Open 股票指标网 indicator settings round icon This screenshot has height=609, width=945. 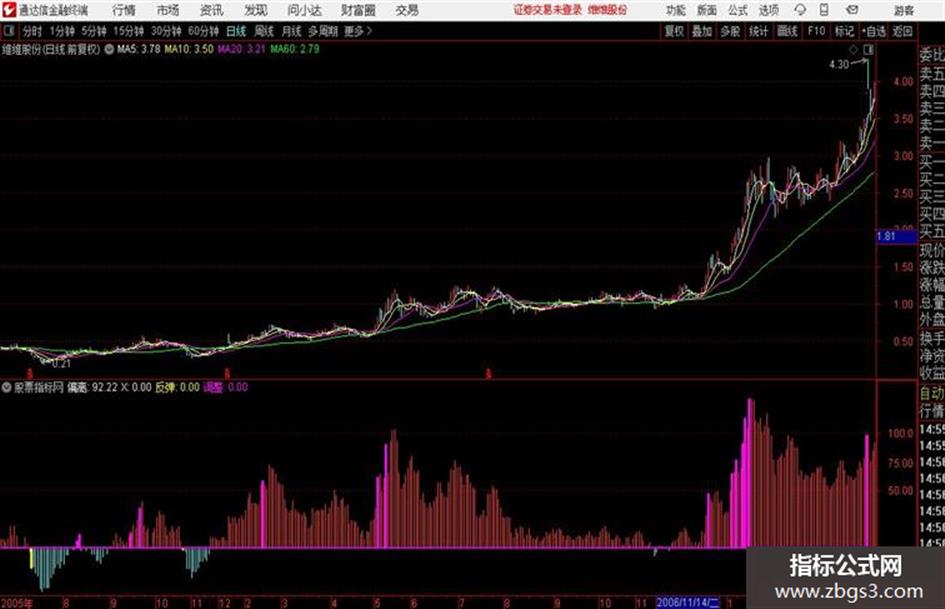pos(7,387)
